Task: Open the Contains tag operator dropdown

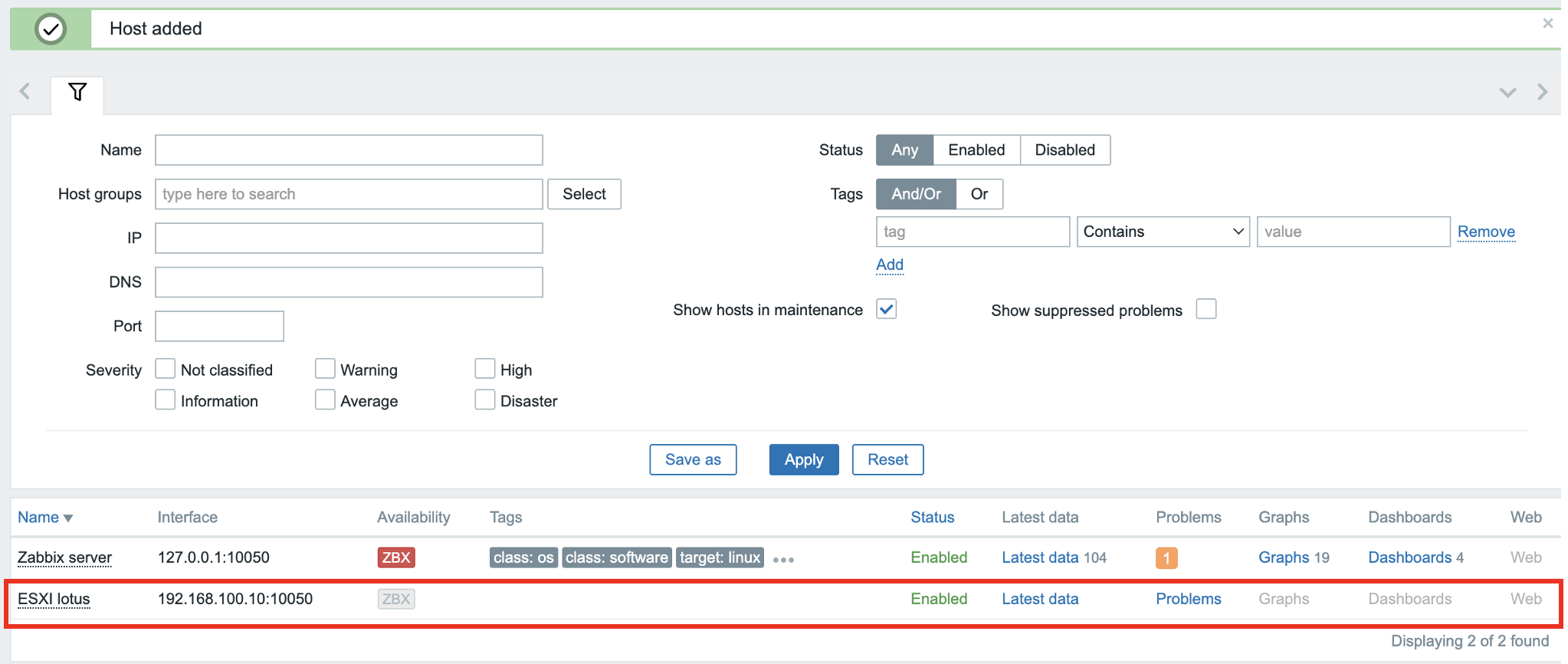Action: 1163,232
